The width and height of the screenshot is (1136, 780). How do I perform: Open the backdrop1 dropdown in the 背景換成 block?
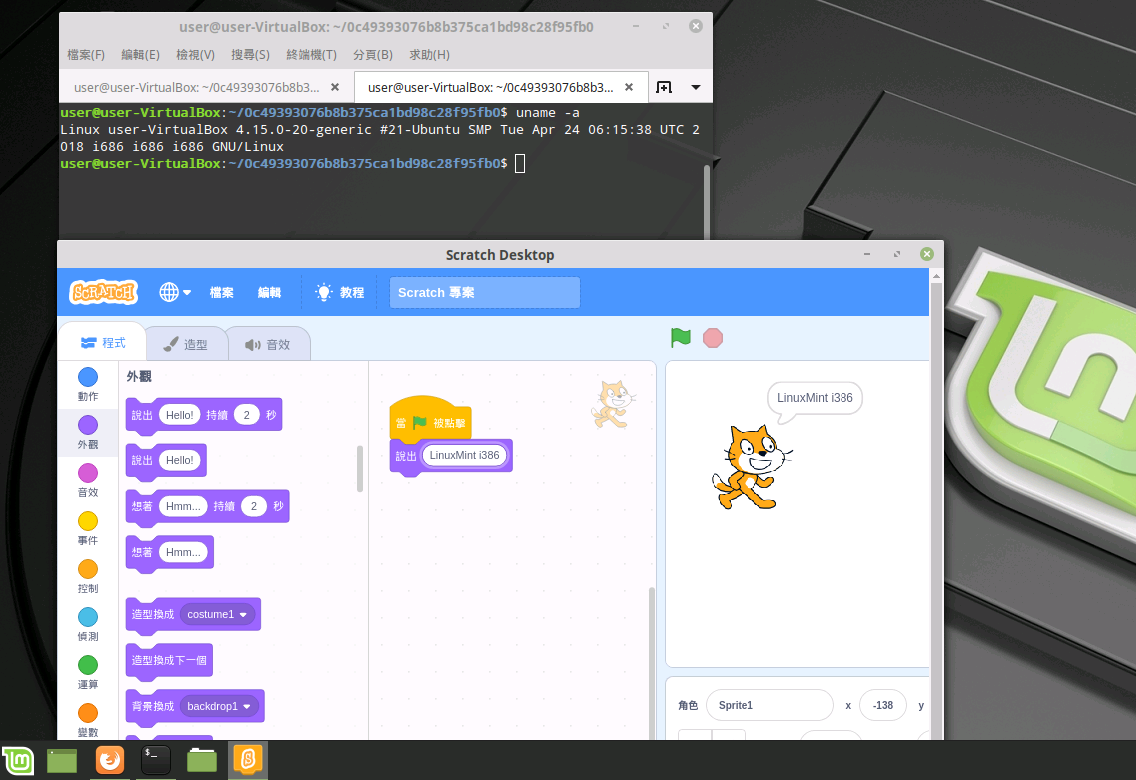[x=219, y=706]
